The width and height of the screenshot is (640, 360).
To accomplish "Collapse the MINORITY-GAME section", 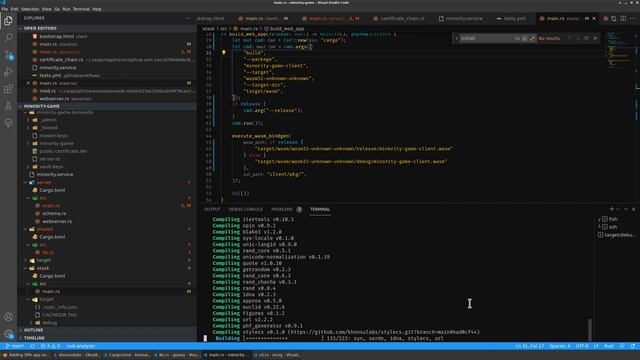I will pyautogui.click(x=108, y=106).
